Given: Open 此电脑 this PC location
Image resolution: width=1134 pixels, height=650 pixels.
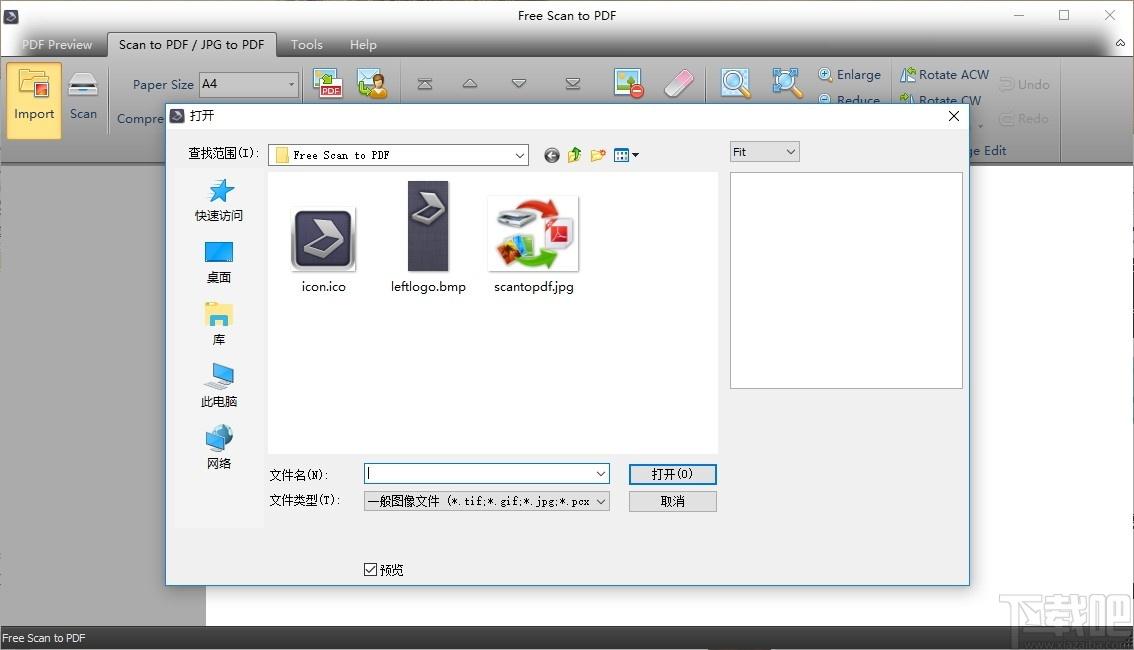Looking at the screenshot, I should pyautogui.click(x=219, y=386).
